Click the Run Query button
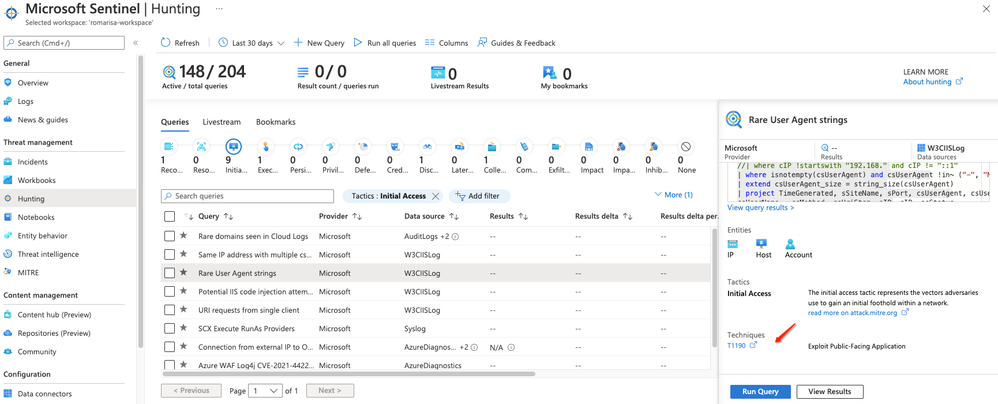The width and height of the screenshot is (998, 404). [760, 391]
